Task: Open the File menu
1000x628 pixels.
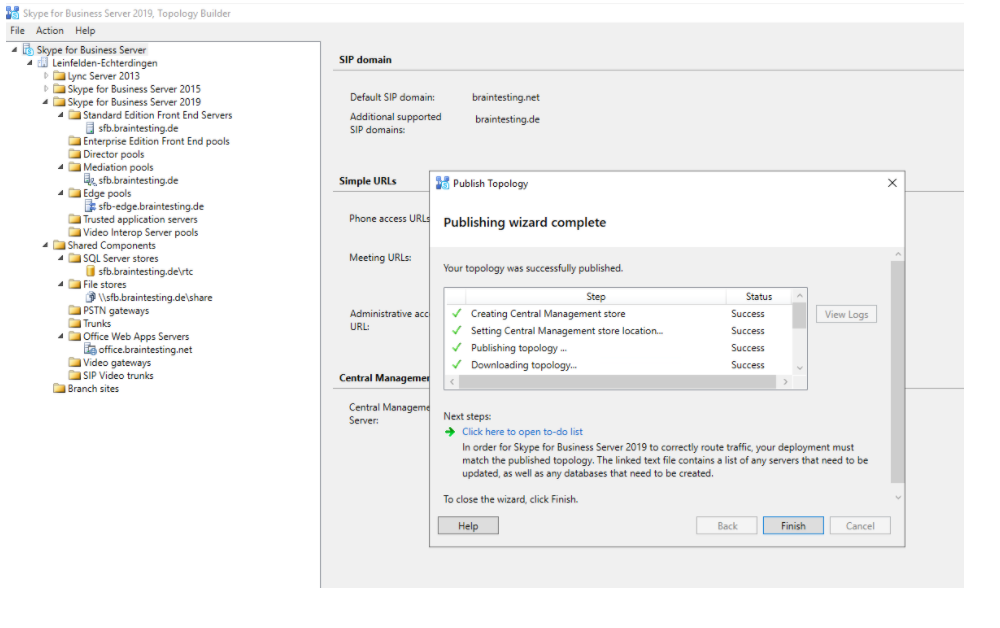Action: coord(17,31)
